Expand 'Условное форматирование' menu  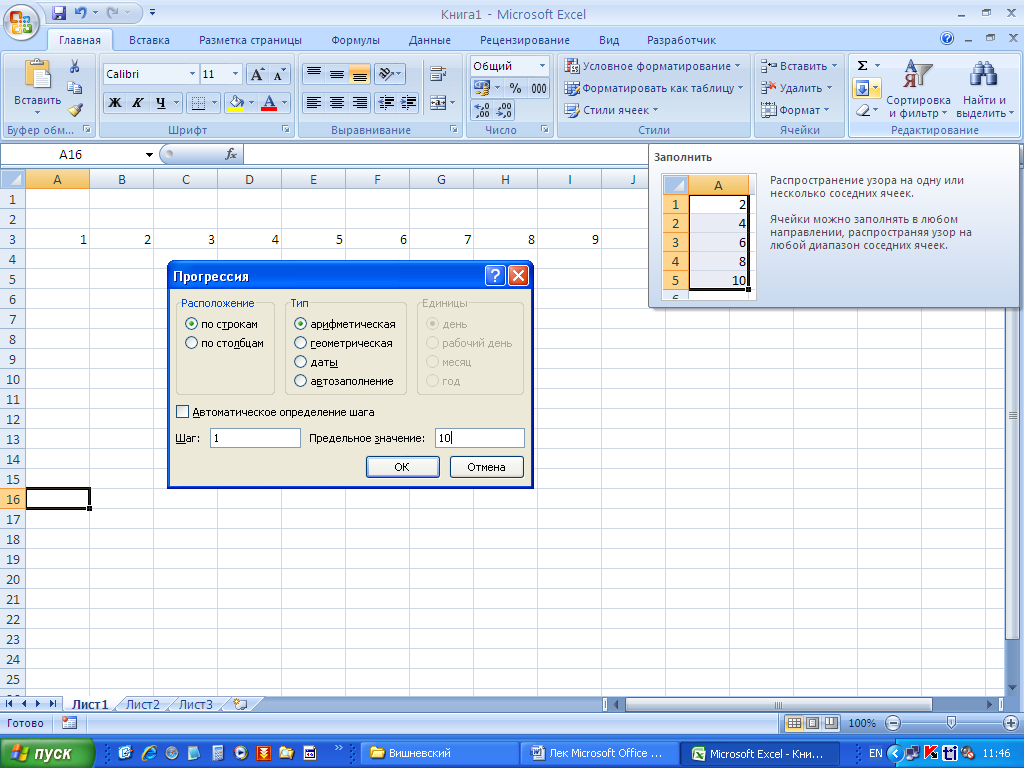654,66
